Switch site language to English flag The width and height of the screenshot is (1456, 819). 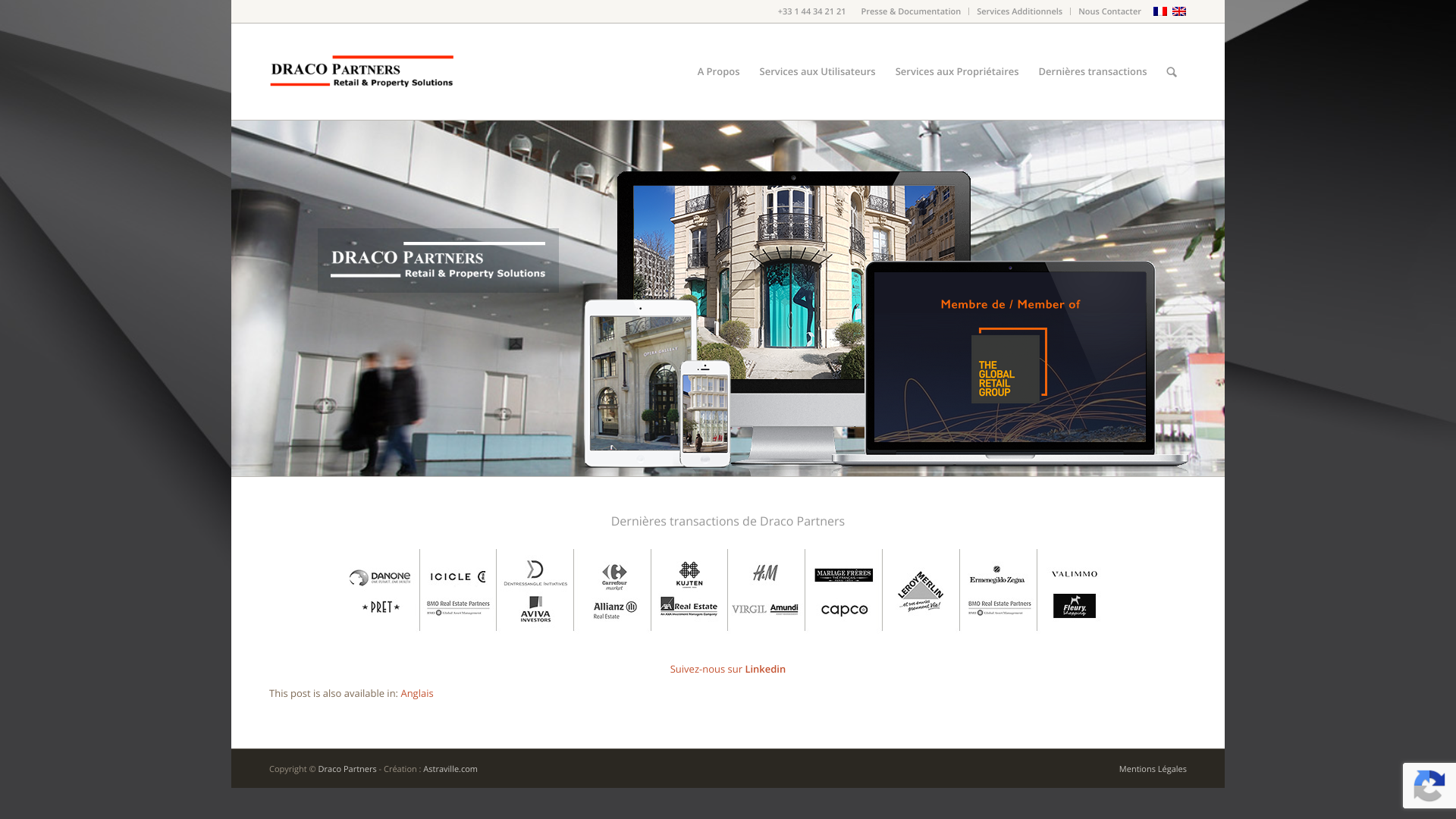(x=1178, y=11)
